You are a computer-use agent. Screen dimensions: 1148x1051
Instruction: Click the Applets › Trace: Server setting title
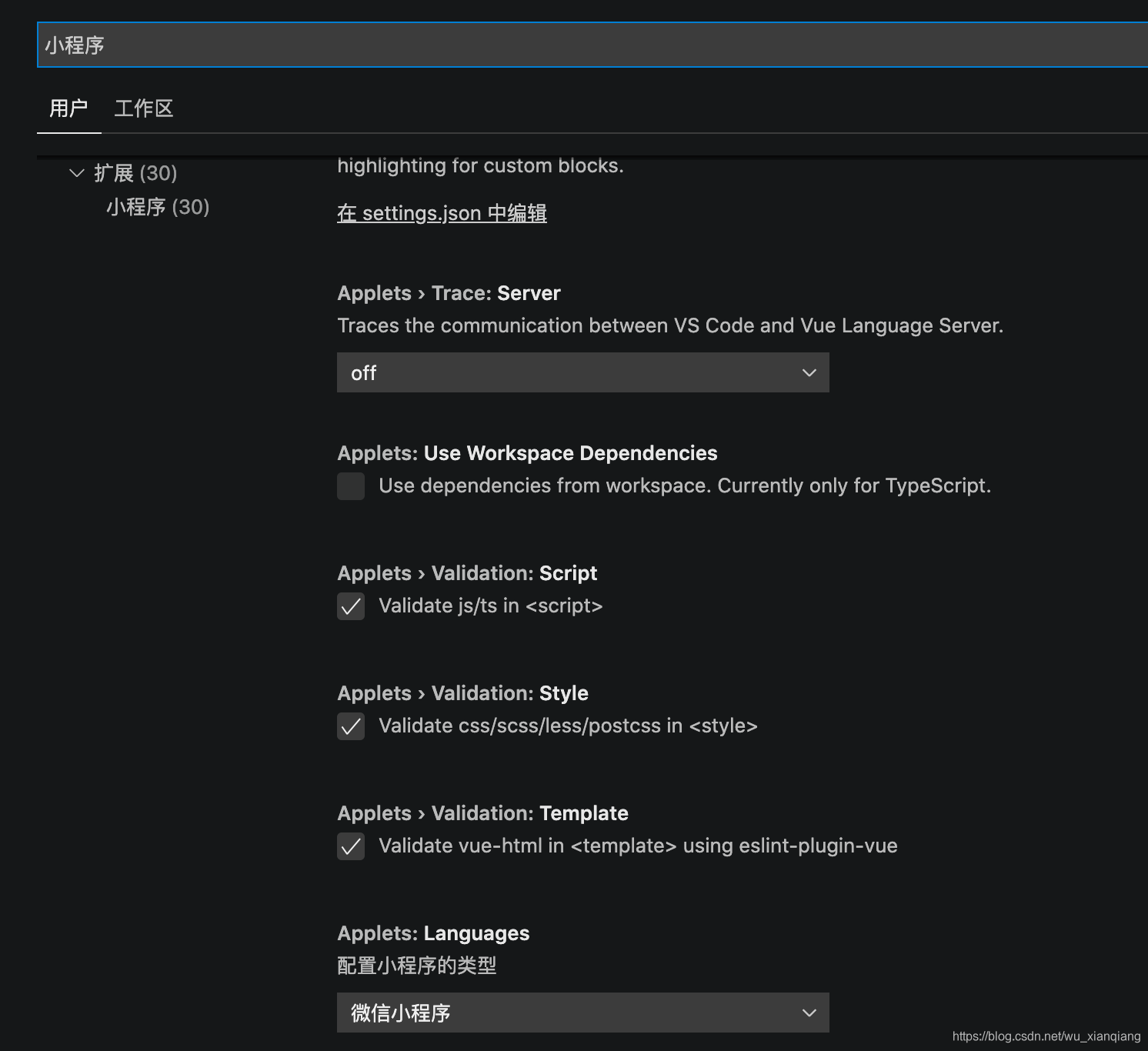coord(449,293)
